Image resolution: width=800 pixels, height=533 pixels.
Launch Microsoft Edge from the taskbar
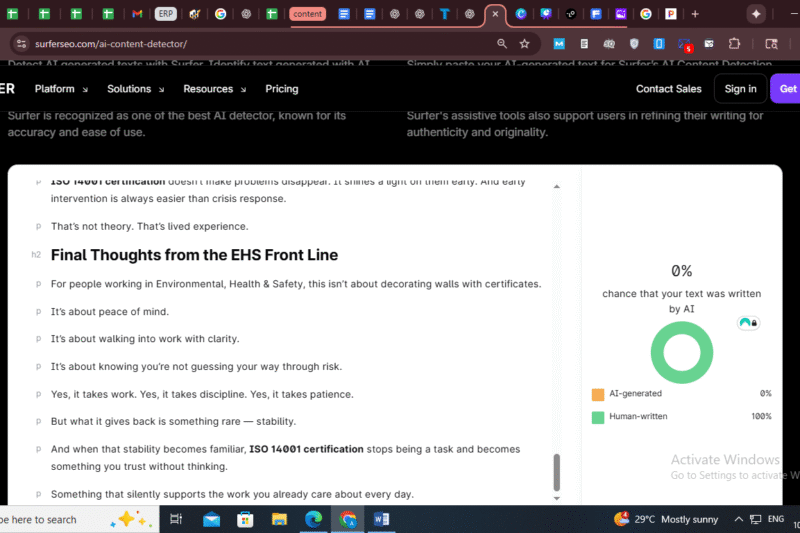tap(313, 519)
